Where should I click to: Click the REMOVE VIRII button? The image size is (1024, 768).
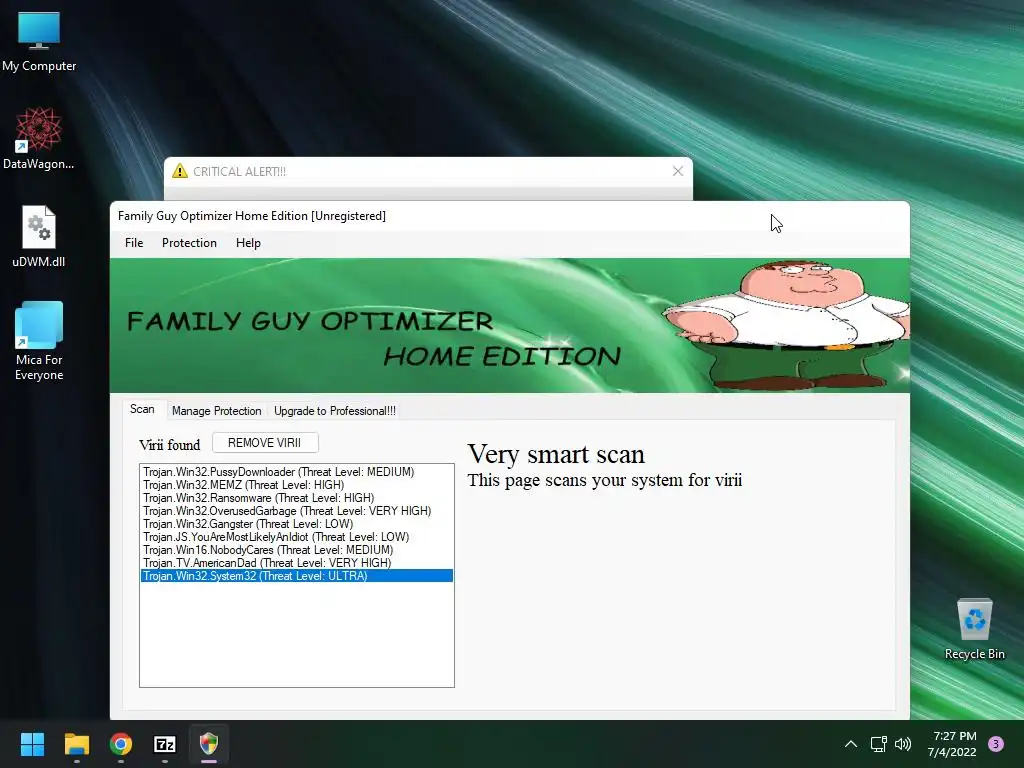[x=264, y=443]
